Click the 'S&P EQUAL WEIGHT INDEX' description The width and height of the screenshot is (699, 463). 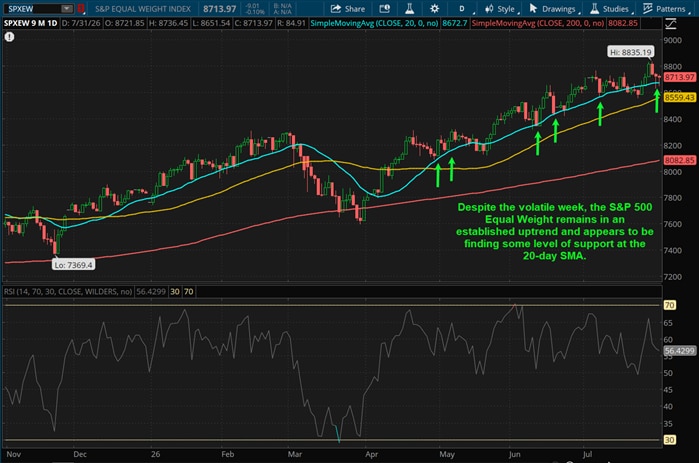(x=143, y=9)
